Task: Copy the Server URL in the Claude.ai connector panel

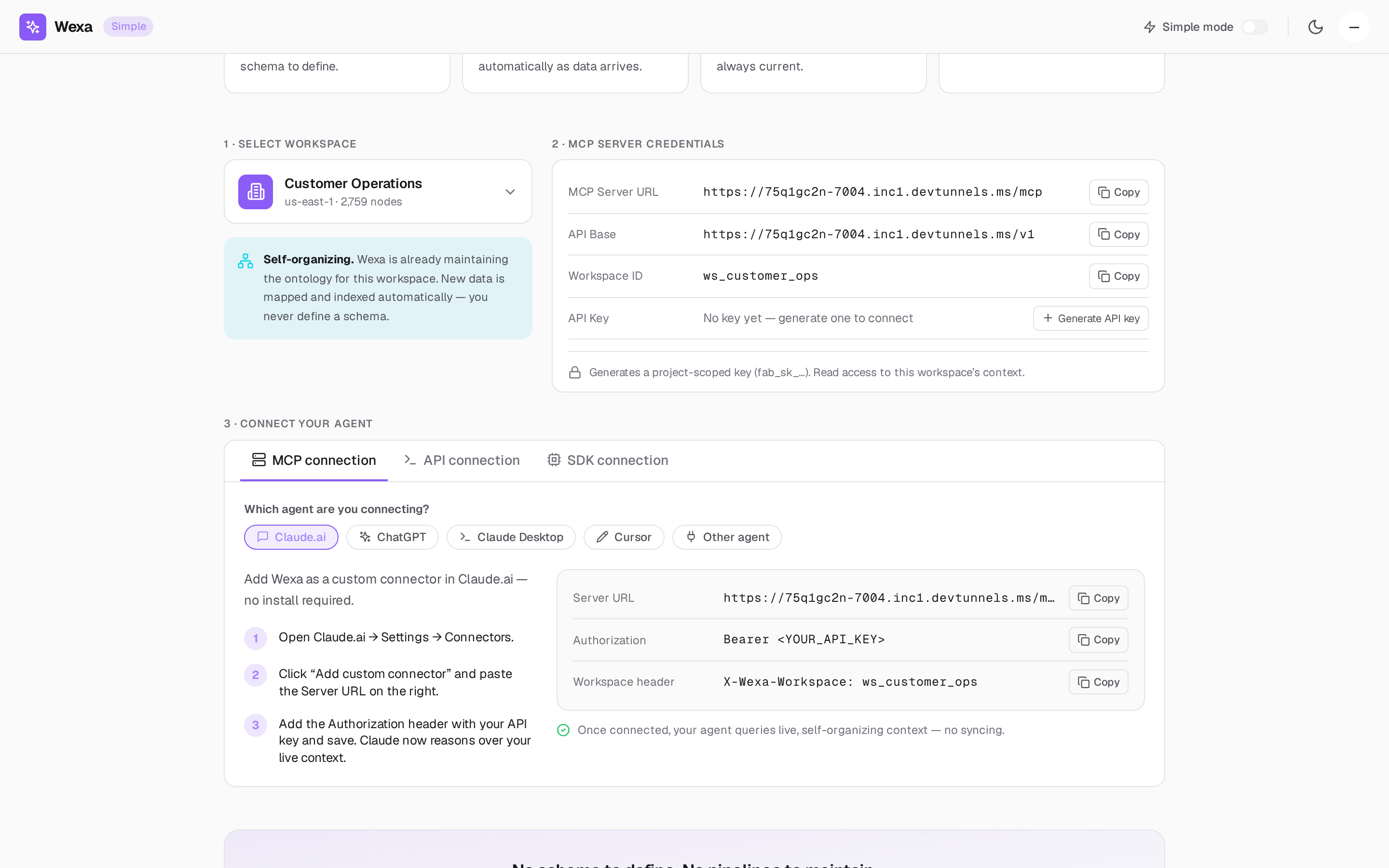Action: pos(1098,598)
